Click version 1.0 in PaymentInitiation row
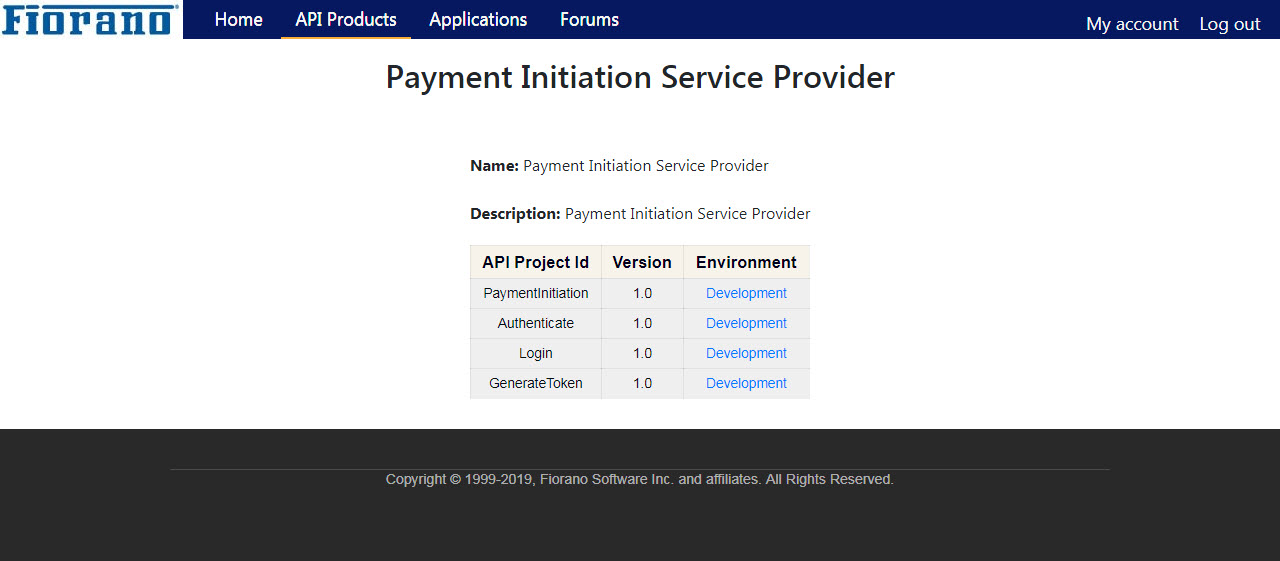Screen dimensions: 1280x561 642,293
